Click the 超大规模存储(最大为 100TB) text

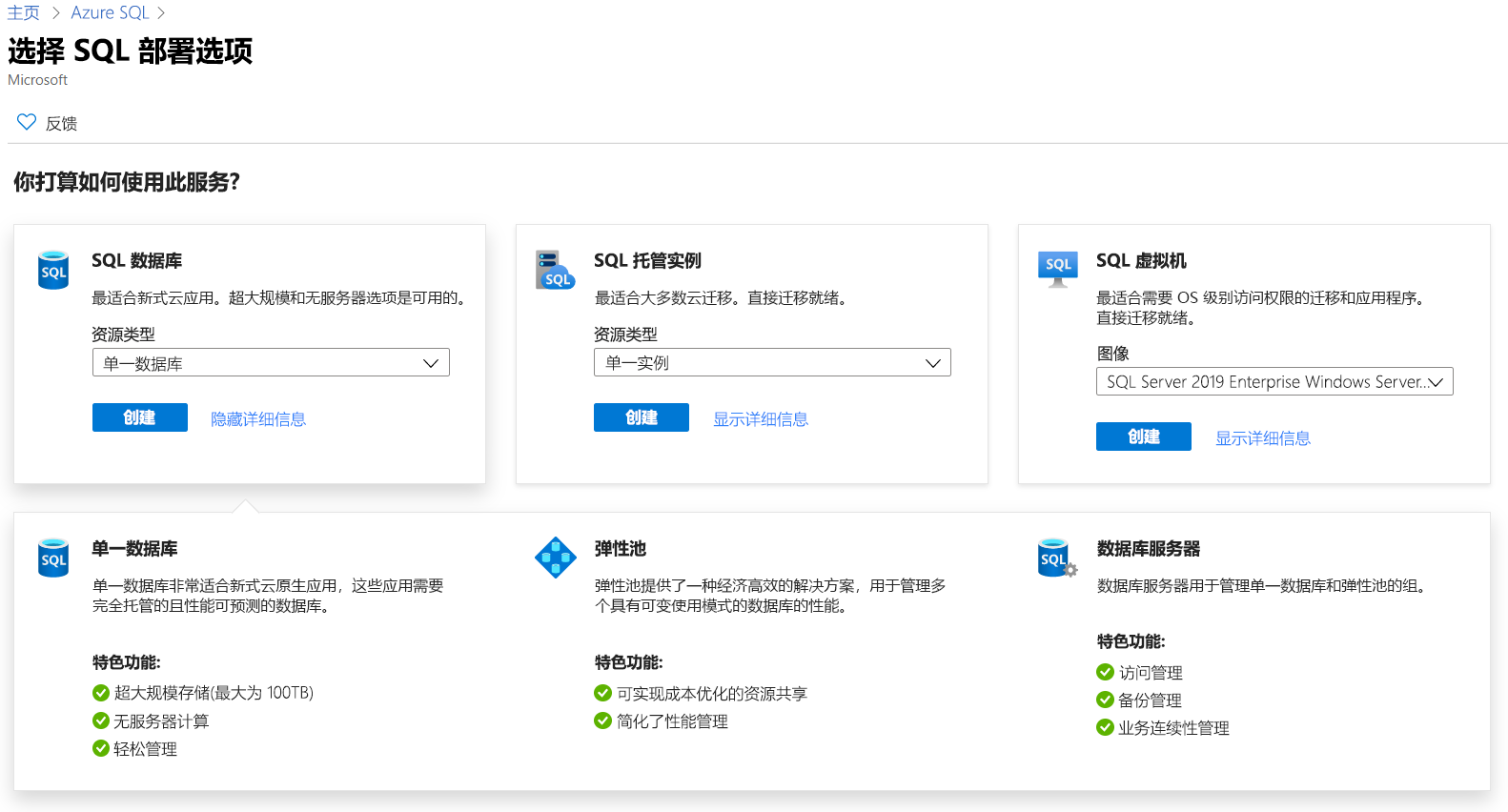coord(214,693)
